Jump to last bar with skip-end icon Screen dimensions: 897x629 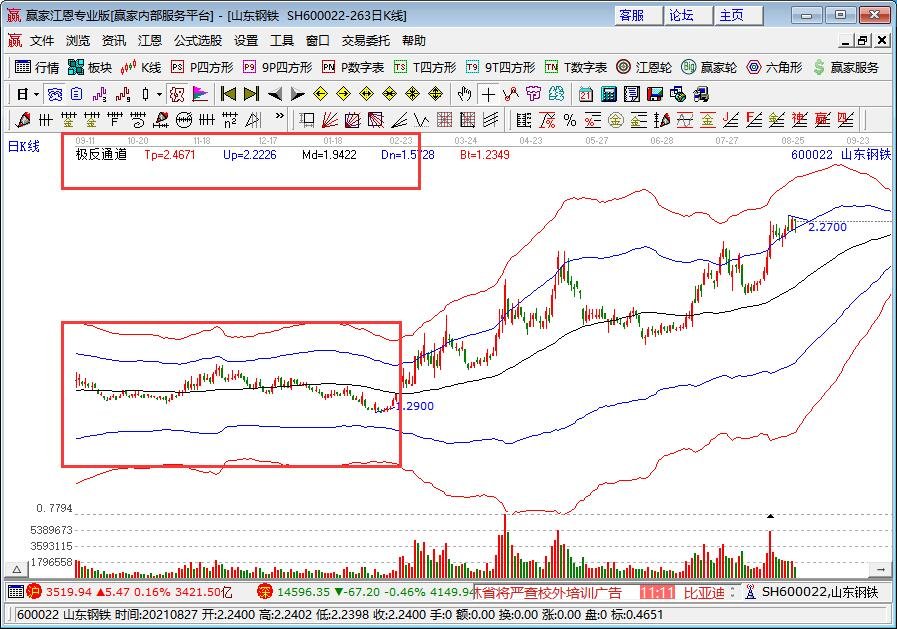[251, 94]
